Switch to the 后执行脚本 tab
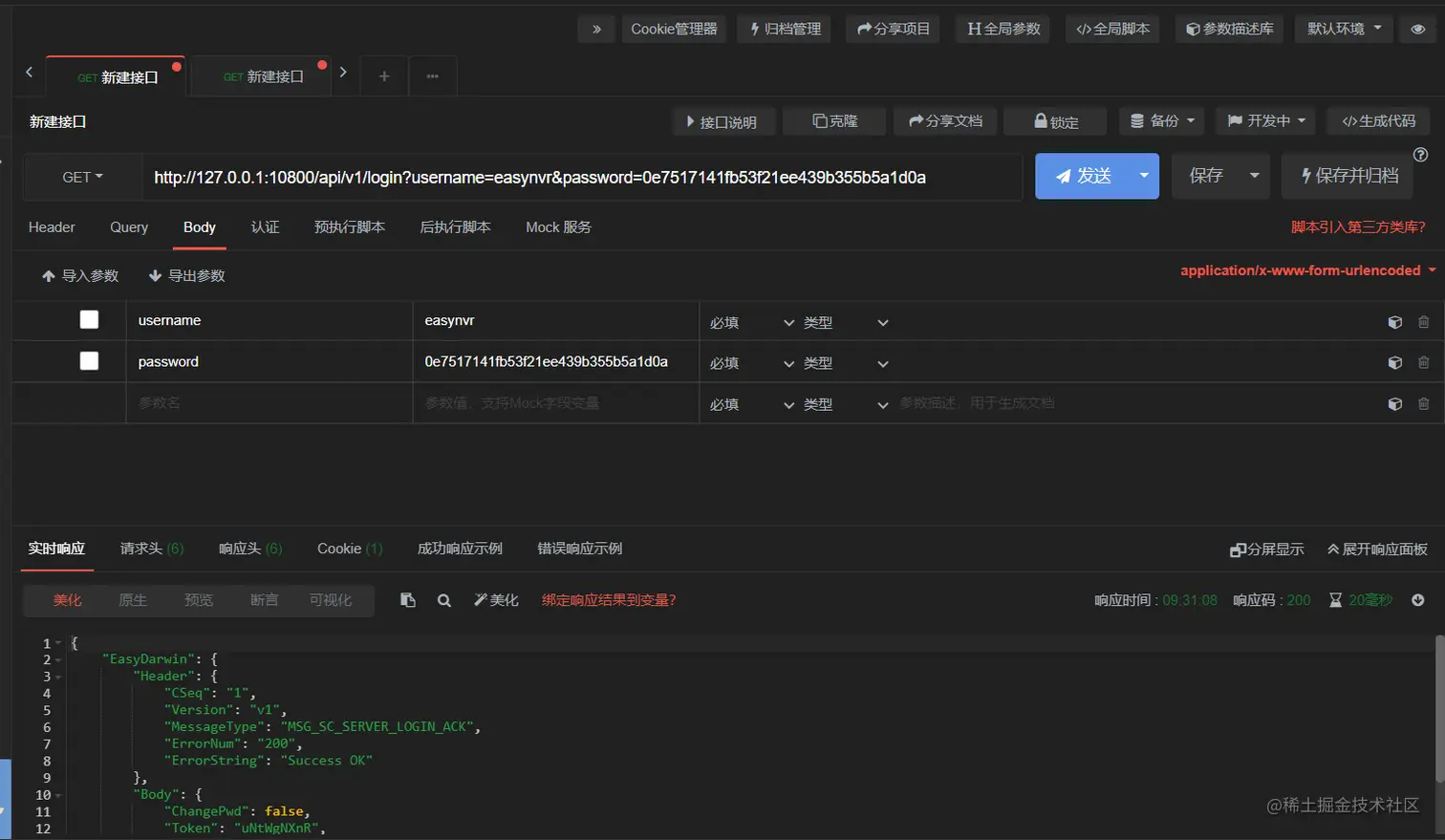This screenshot has height=840, width=1445. (455, 227)
